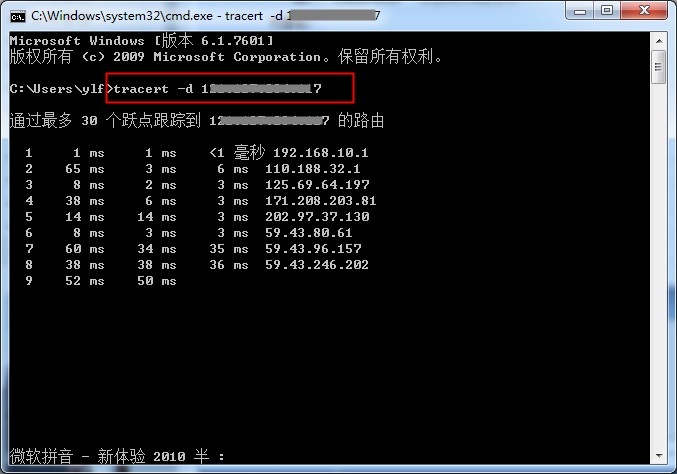Click the <1 毫秒 value in hop 1
Viewport: 677px width, 474px height.
point(237,153)
